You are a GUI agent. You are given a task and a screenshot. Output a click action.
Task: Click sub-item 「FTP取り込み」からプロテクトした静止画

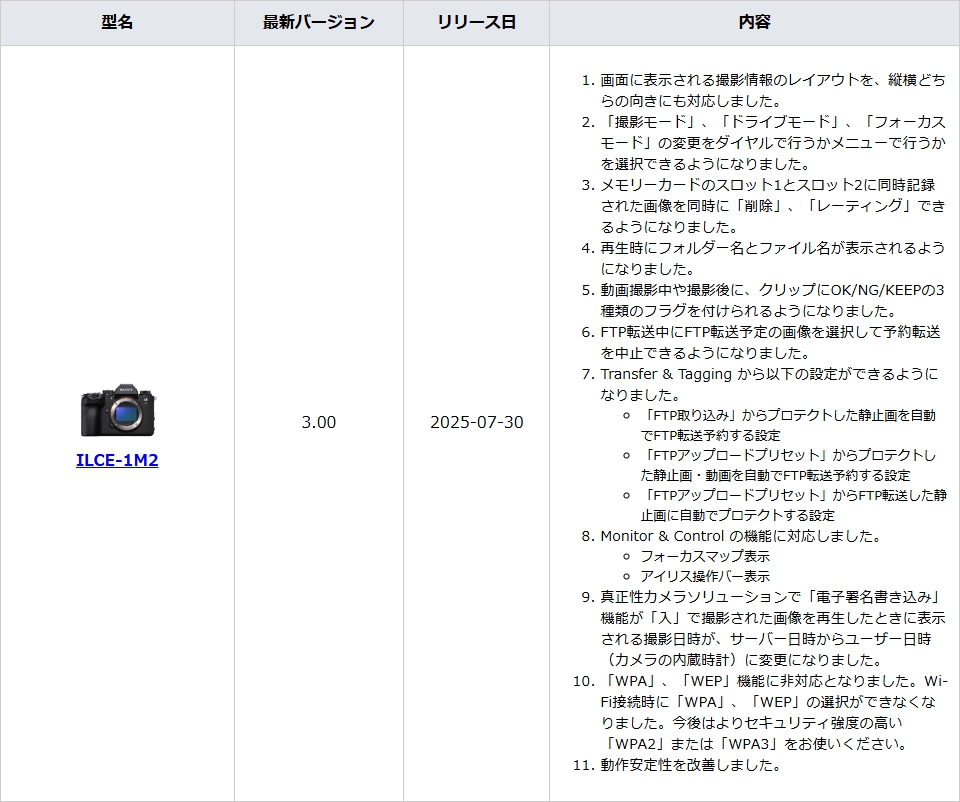(788, 425)
